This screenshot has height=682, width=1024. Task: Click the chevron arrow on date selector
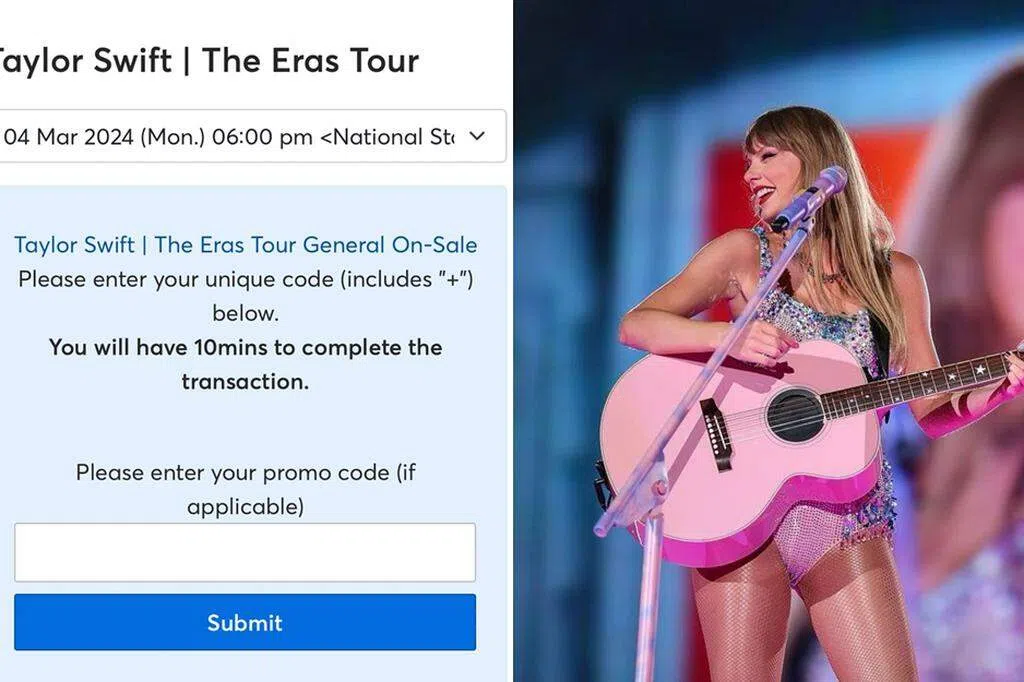[477, 136]
